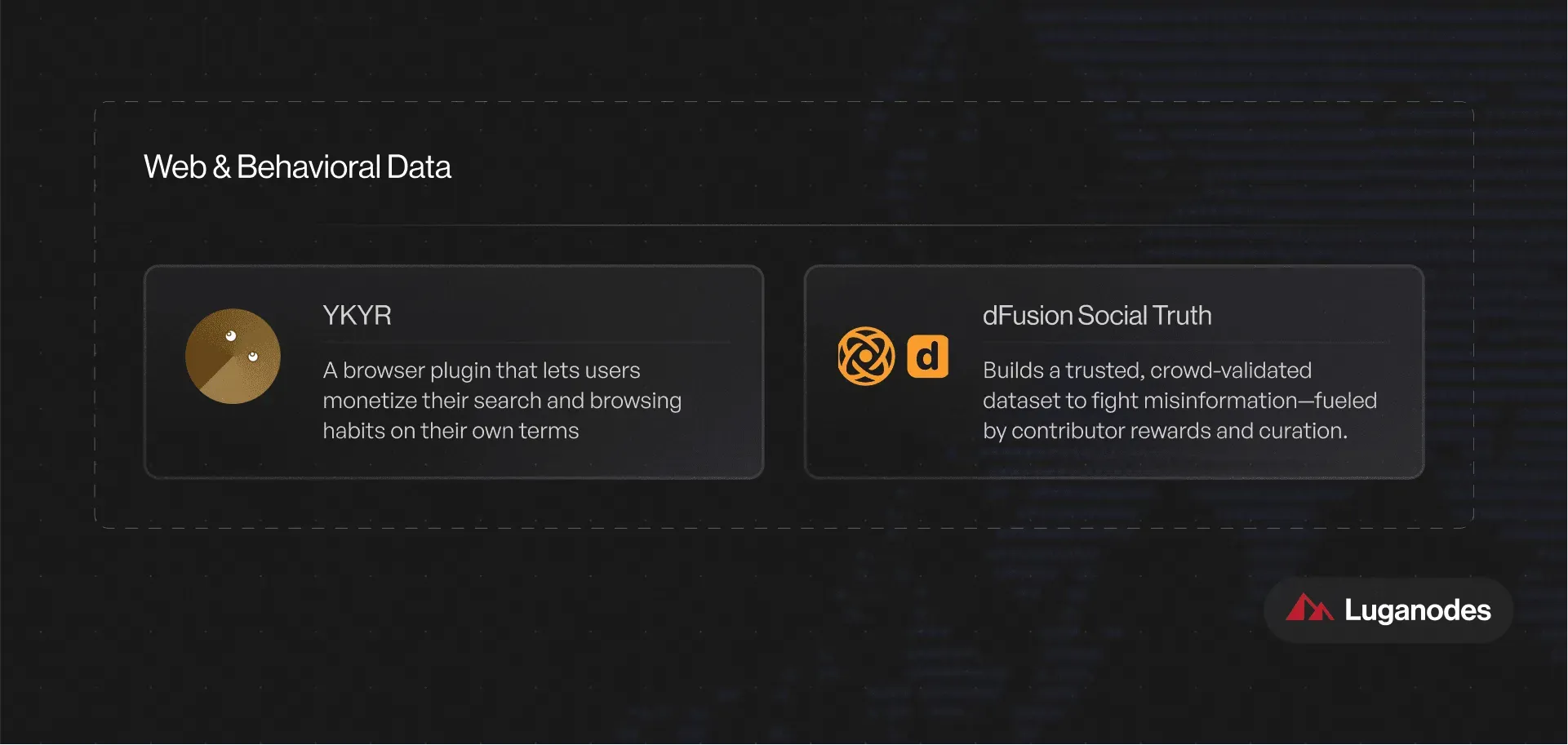The image size is (1568, 745).
Task: Click 'by contributor rewards and curation.' line
Action: [x=1165, y=431]
